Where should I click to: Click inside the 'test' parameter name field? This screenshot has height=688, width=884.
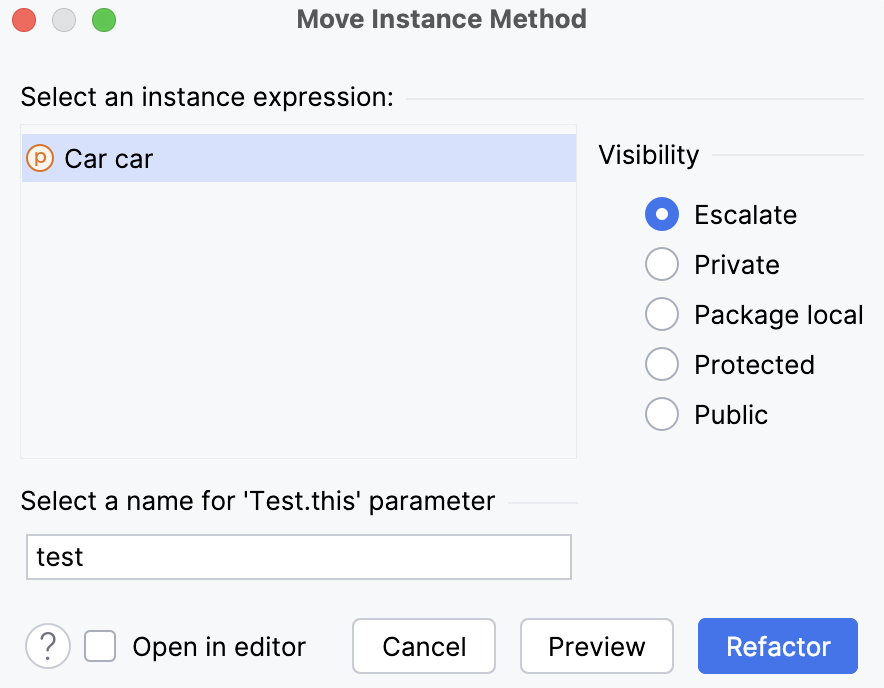coord(298,557)
